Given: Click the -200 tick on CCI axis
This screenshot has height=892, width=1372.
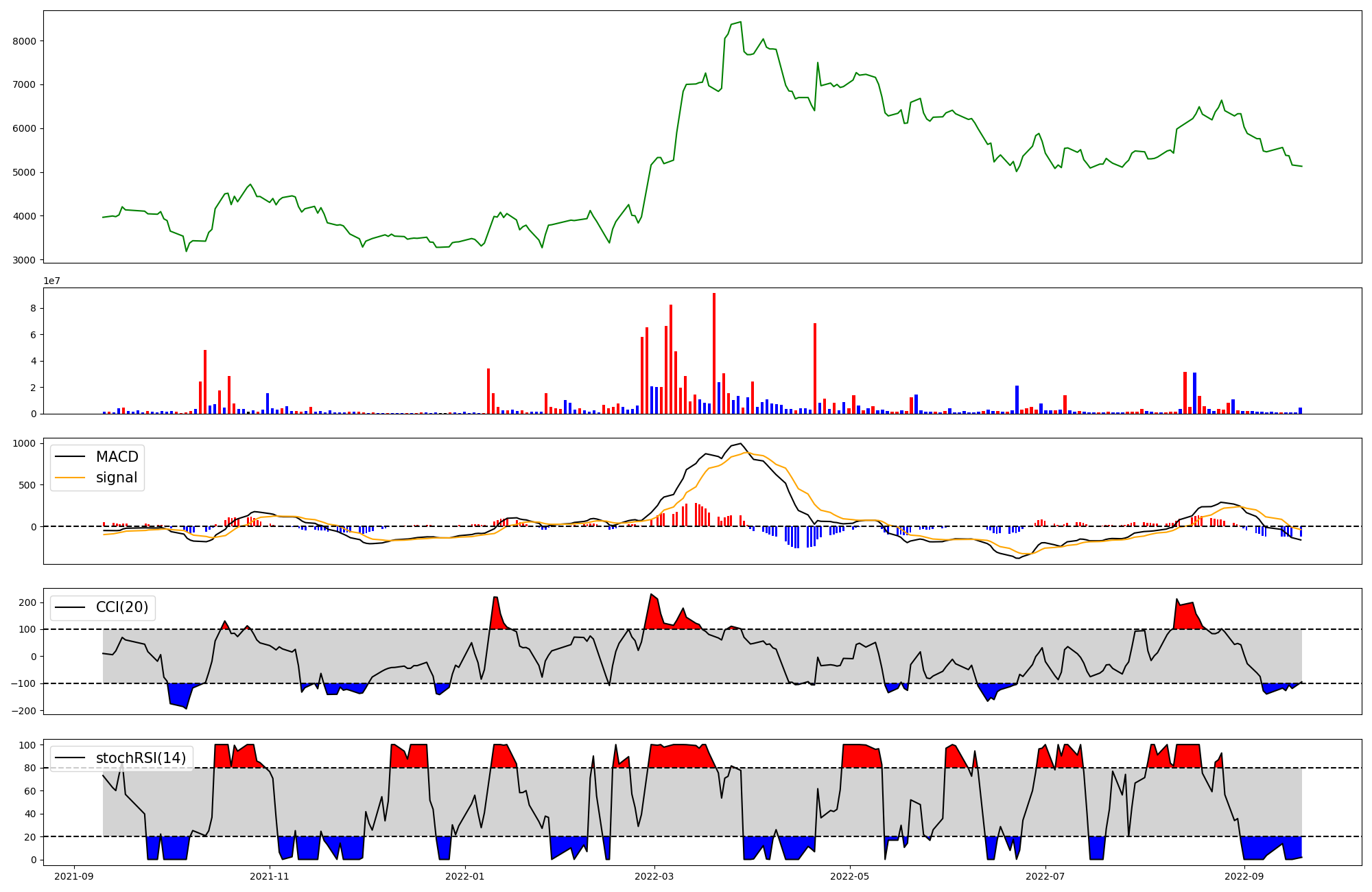Looking at the screenshot, I should click(23, 711).
